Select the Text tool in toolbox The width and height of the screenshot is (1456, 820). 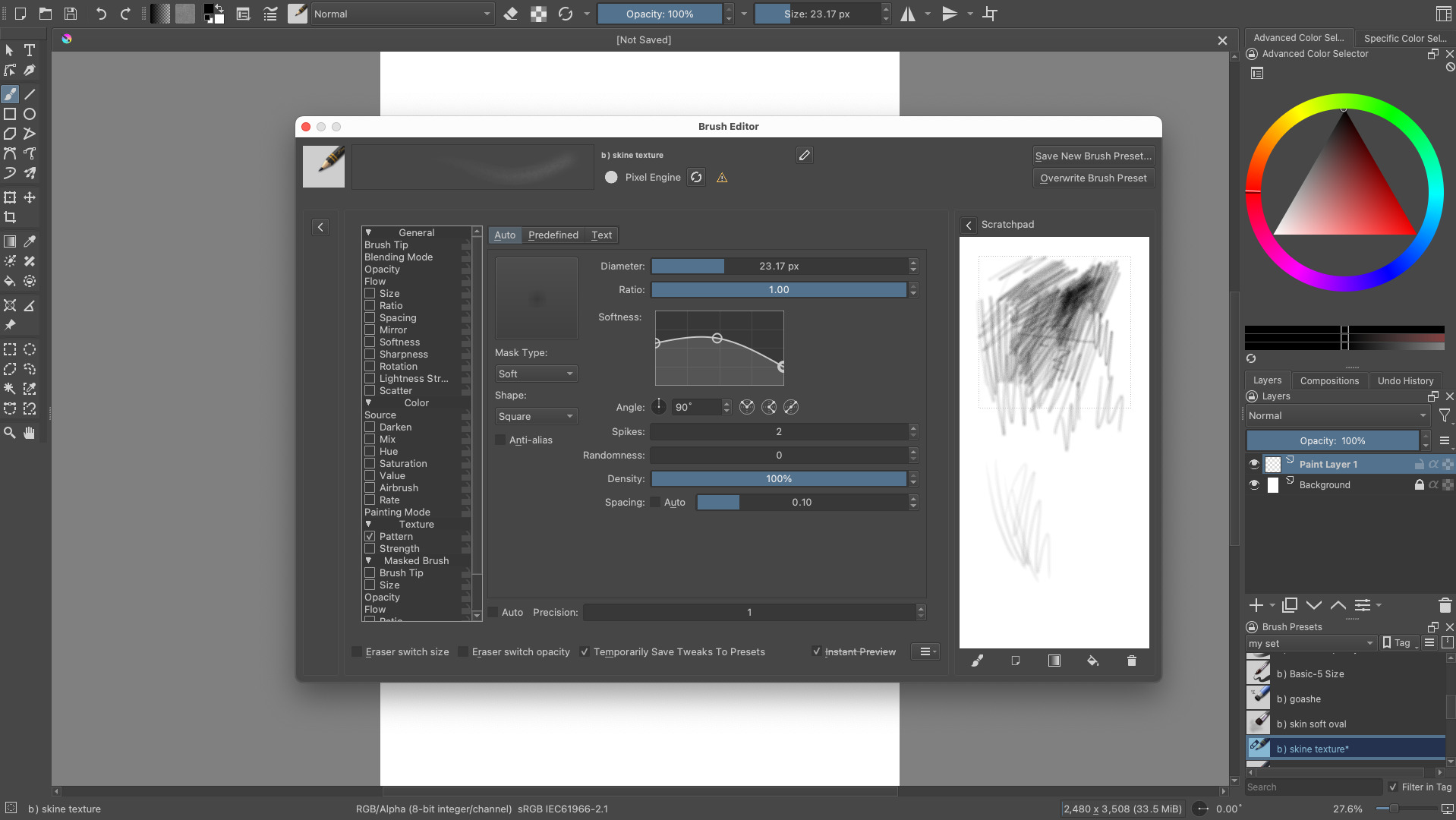(x=30, y=50)
